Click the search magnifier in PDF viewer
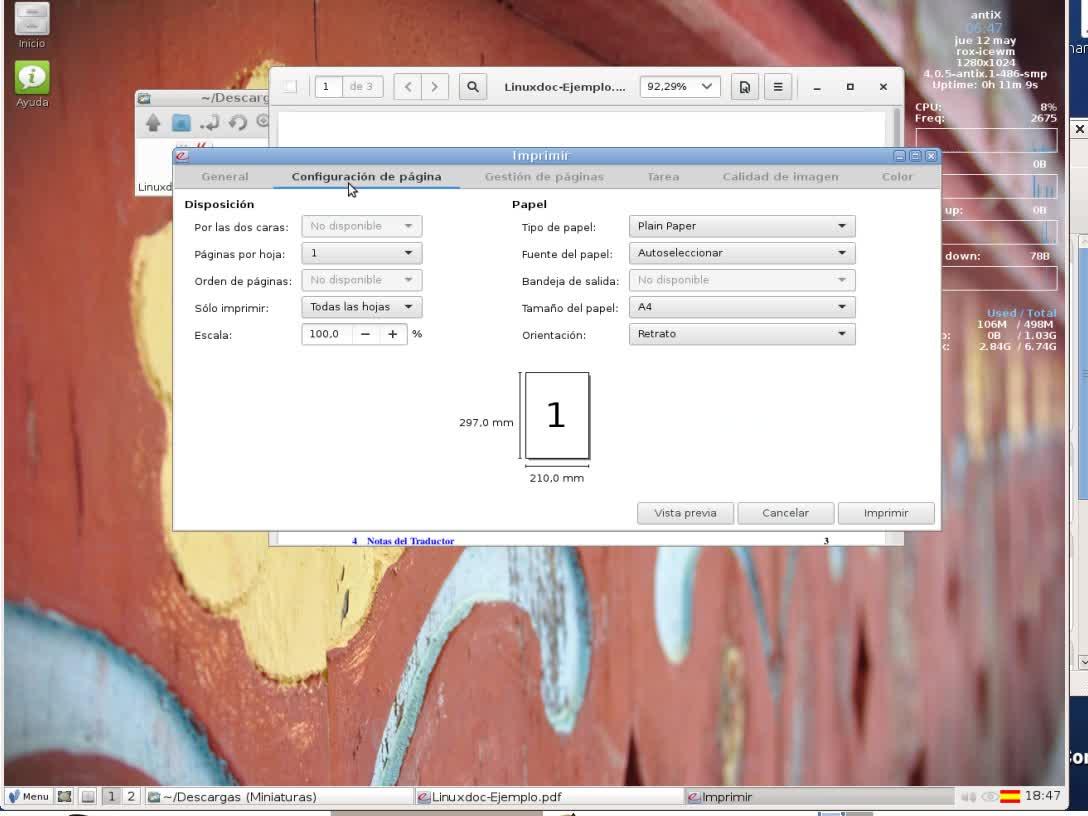Image resolution: width=1088 pixels, height=816 pixels. coord(473,87)
